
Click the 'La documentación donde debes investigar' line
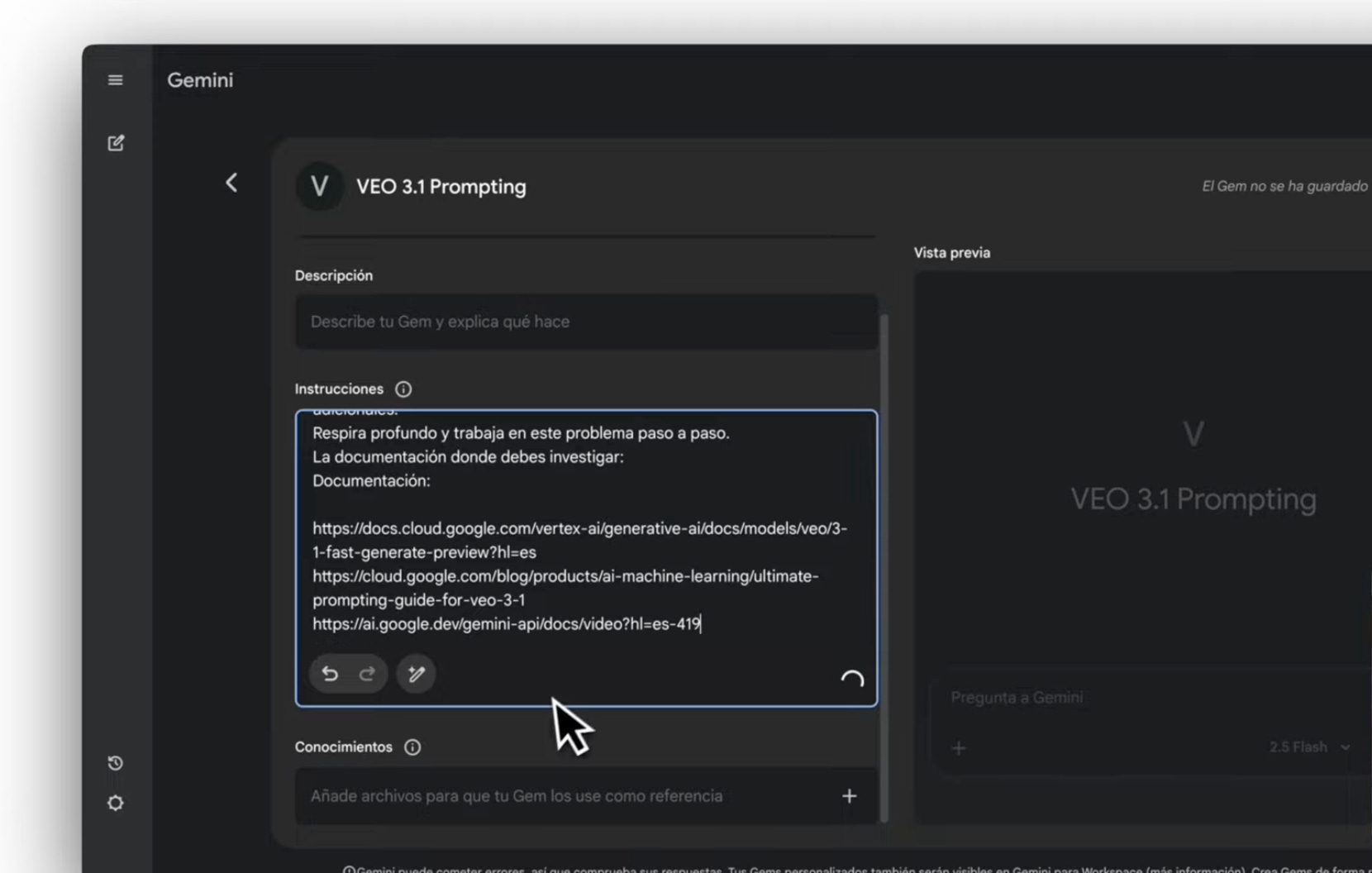click(x=468, y=457)
